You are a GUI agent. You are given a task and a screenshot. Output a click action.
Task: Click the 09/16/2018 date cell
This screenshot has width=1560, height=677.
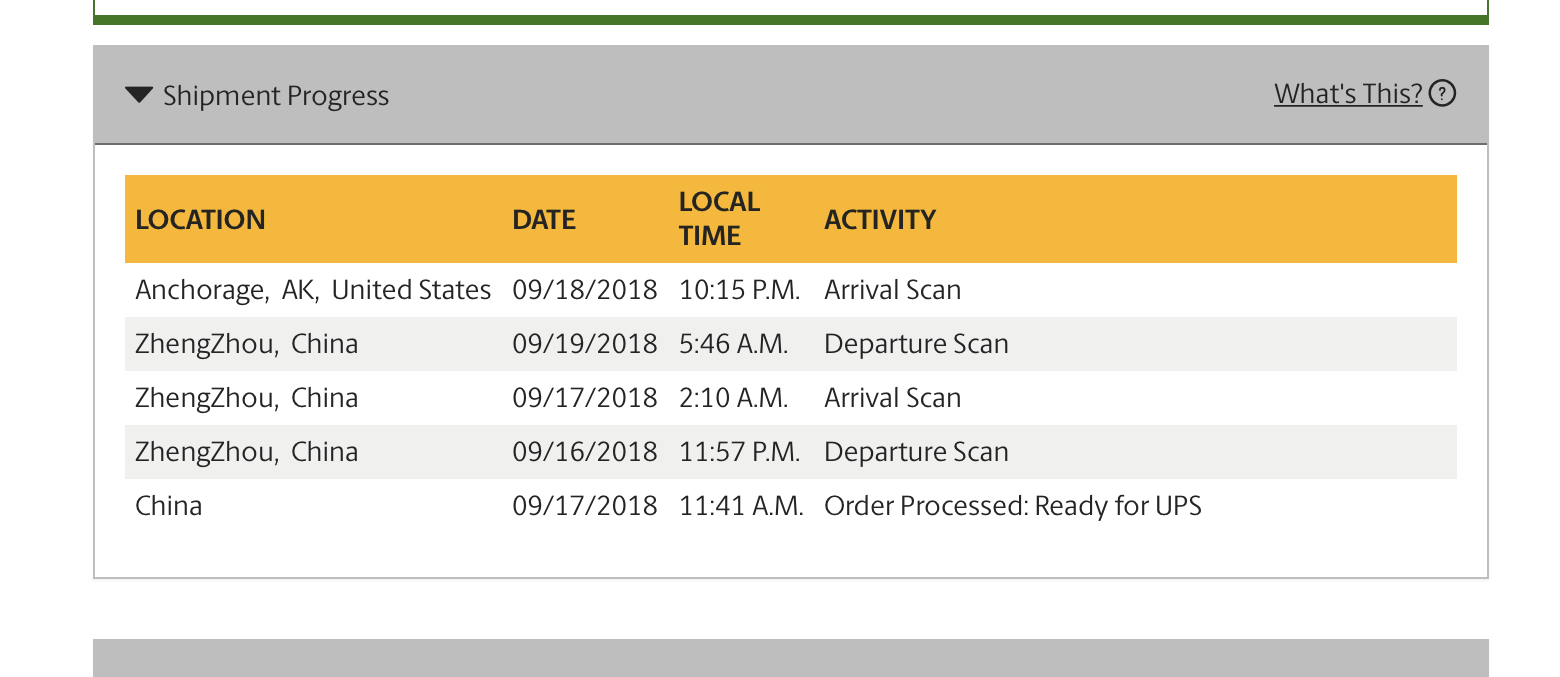click(585, 452)
